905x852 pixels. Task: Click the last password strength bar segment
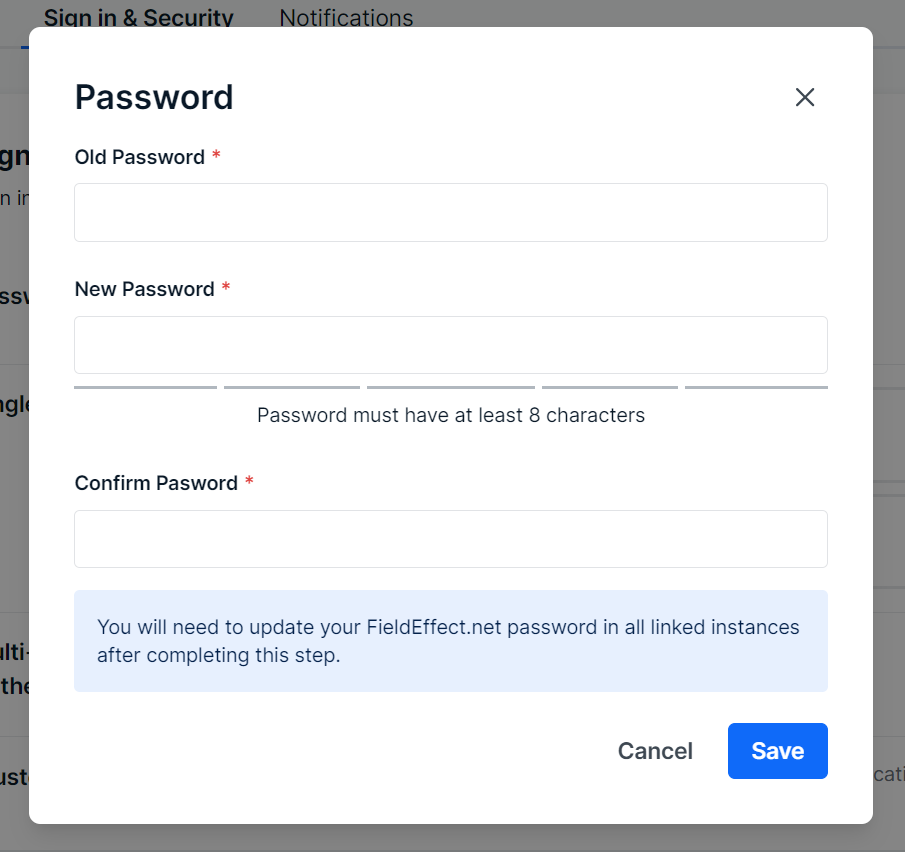pos(756,387)
